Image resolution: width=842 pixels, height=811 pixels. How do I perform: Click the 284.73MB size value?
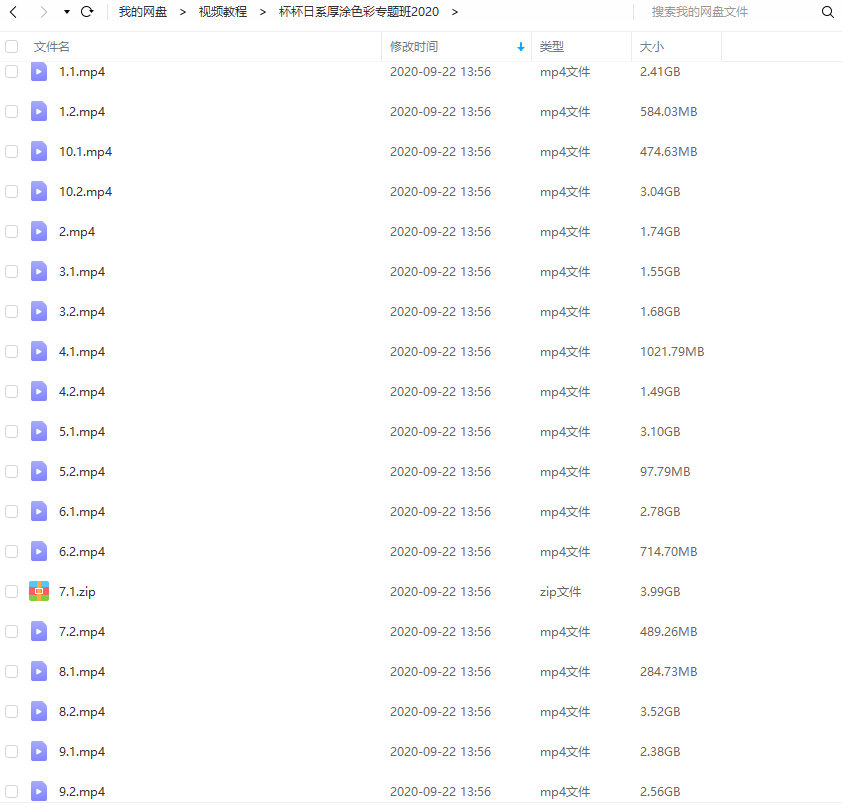(x=669, y=671)
